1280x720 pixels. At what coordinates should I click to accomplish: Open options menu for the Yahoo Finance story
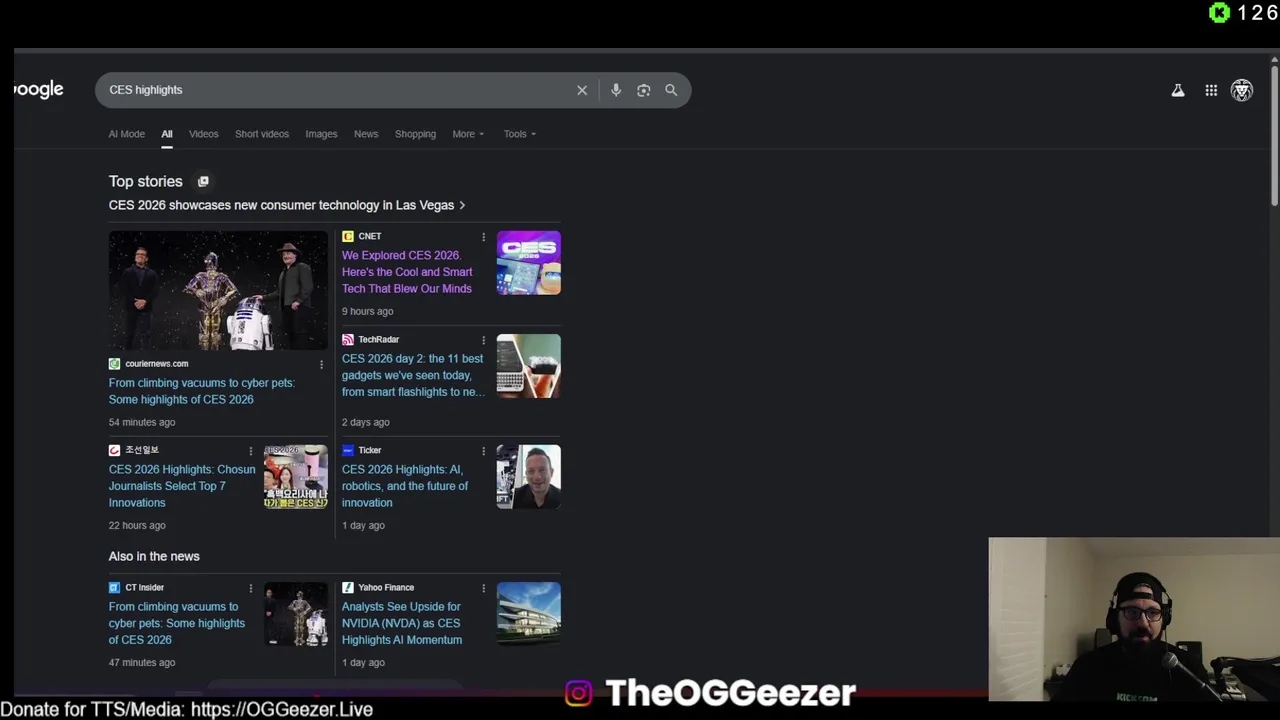click(484, 588)
